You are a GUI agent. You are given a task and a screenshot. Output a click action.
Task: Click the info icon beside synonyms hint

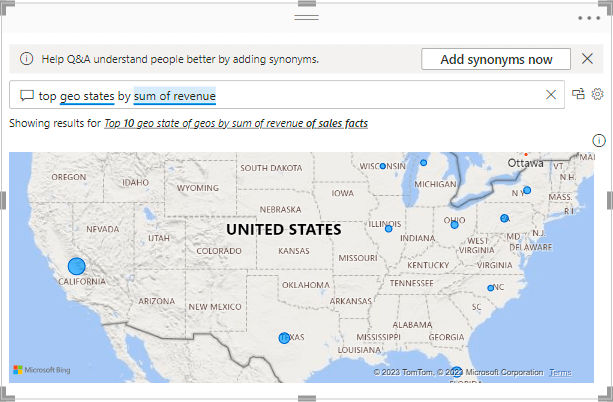27,59
